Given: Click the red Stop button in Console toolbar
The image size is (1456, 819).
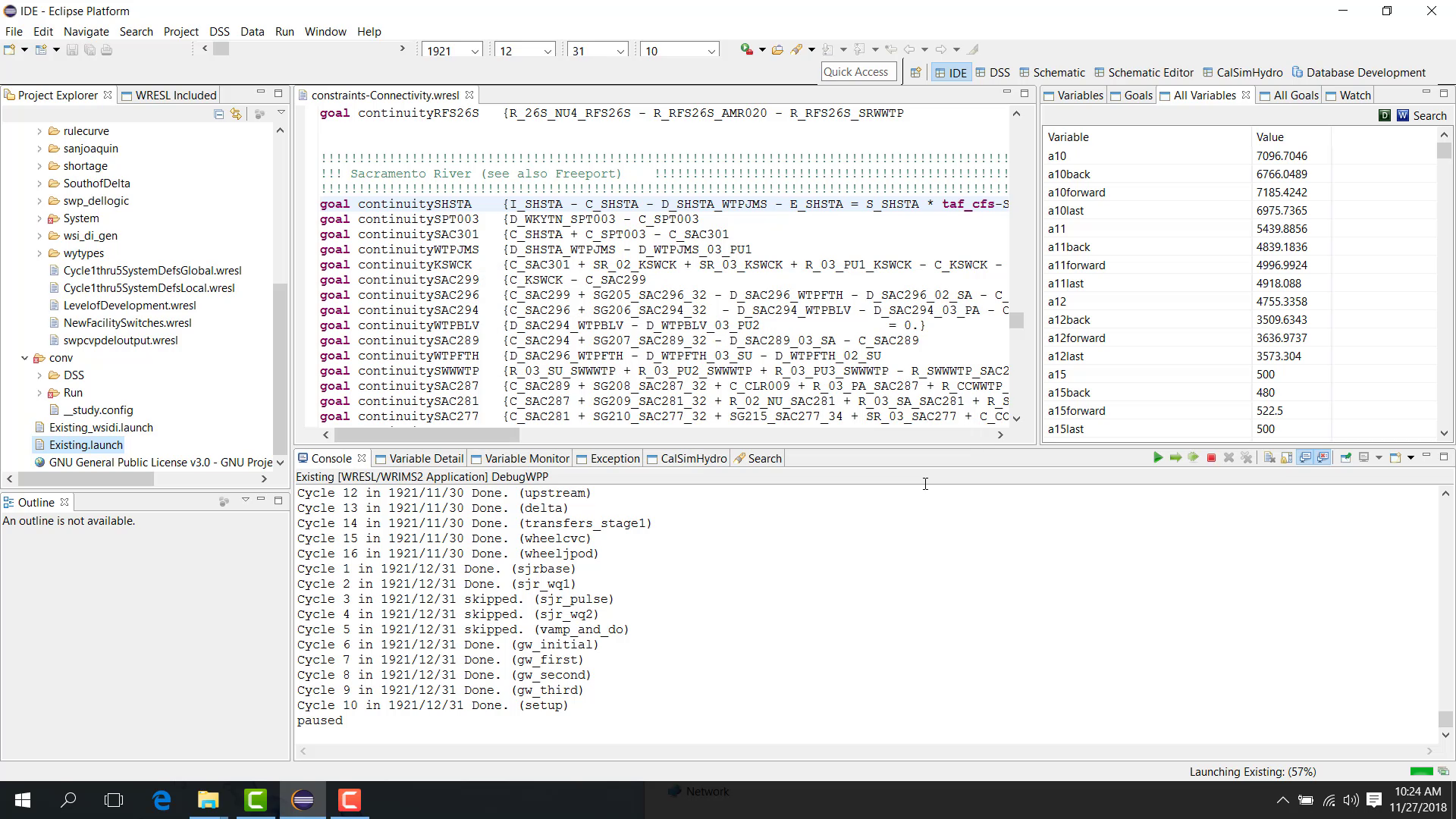Looking at the screenshot, I should (1211, 457).
